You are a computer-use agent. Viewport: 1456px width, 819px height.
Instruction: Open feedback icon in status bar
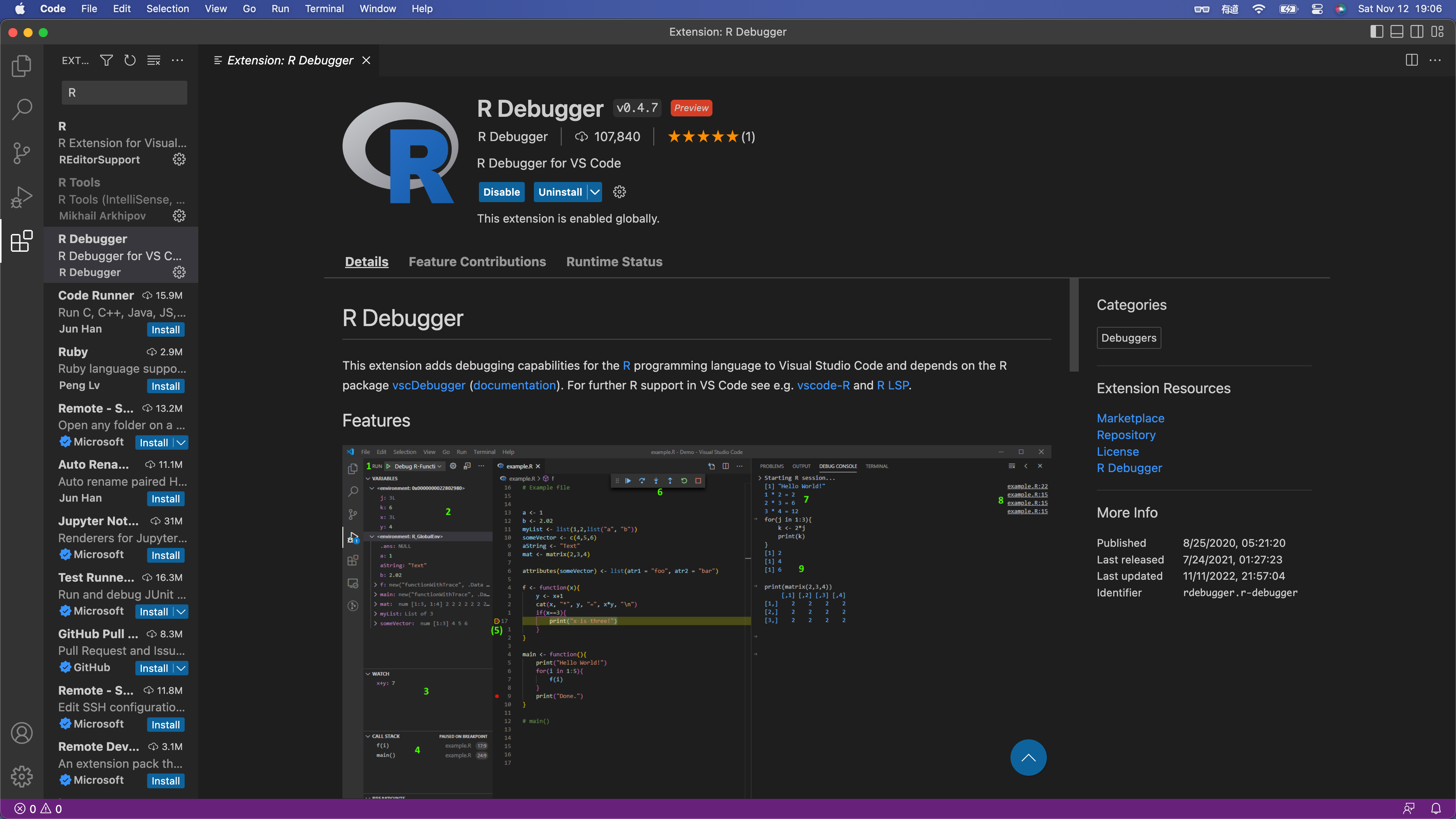click(1409, 809)
